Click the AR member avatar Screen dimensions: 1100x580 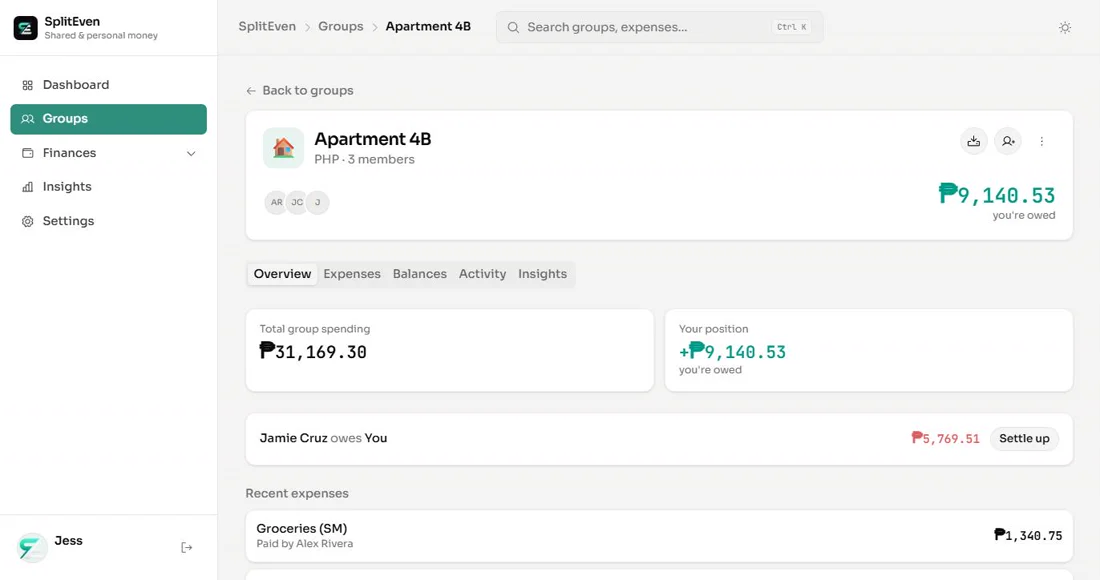tap(276, 203)
